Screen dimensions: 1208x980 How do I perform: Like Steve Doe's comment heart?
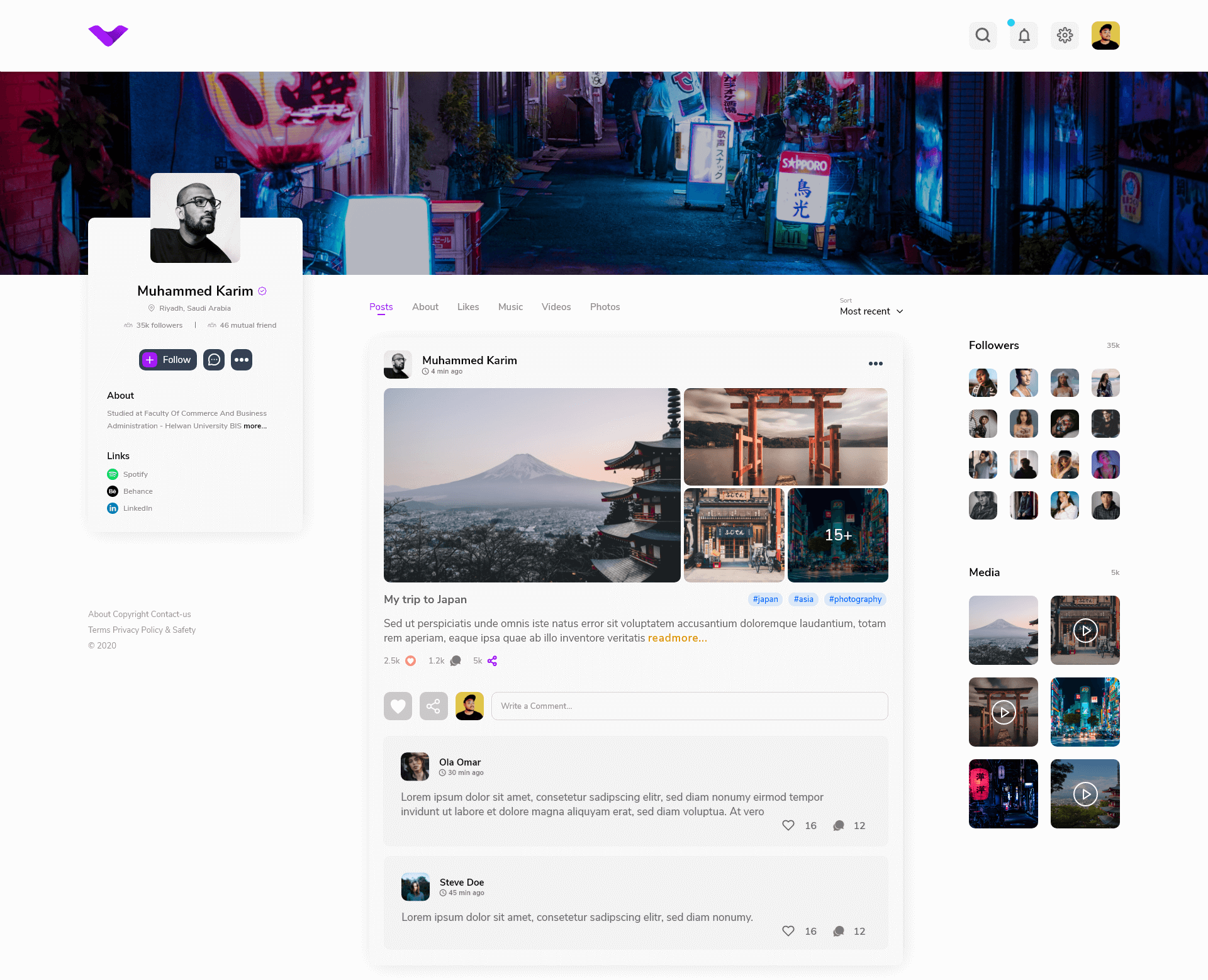(x=788, y=931)
